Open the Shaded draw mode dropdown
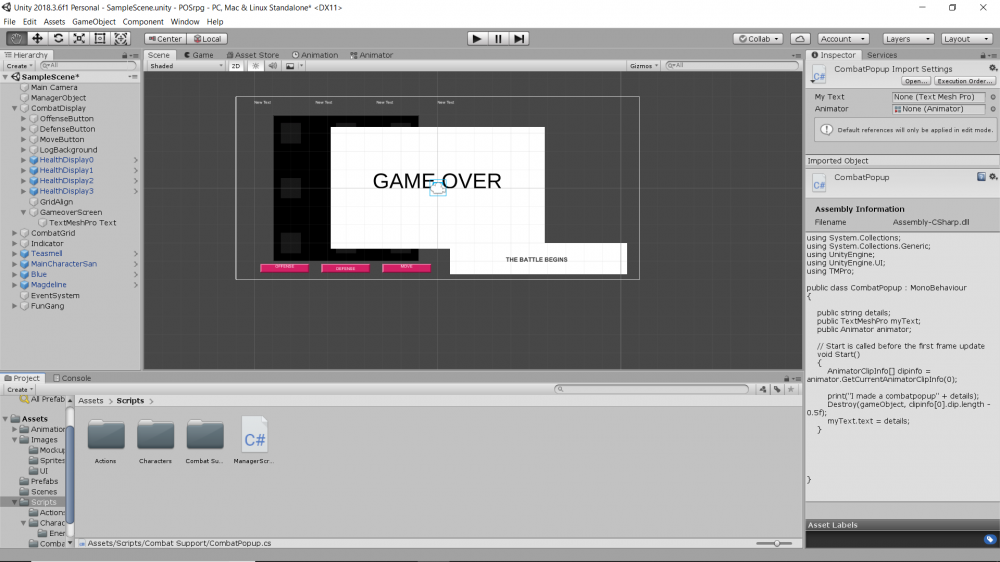Viewport: 1000px width, 562px height. coord(185,66)
